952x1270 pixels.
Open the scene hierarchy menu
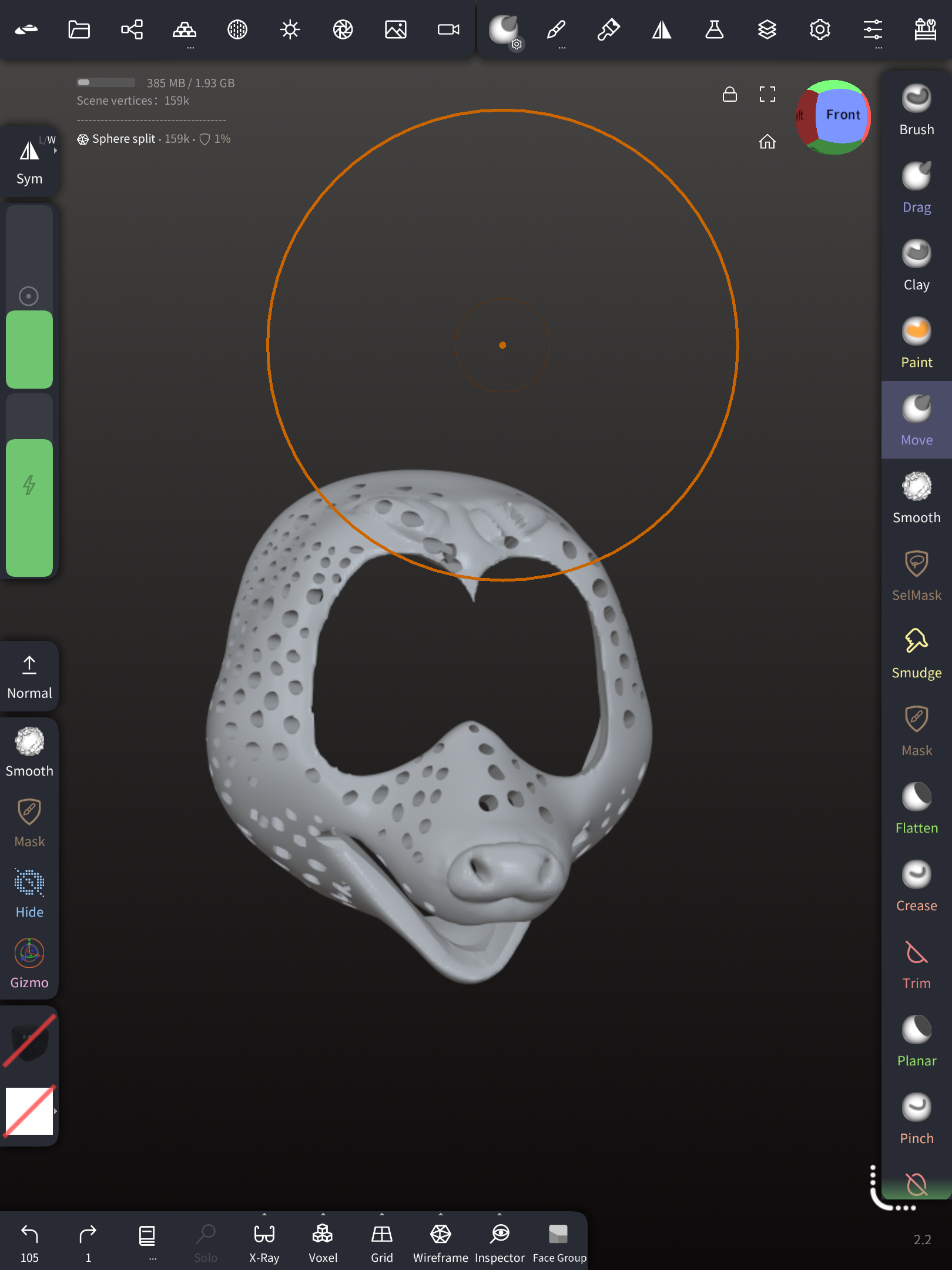132,29
